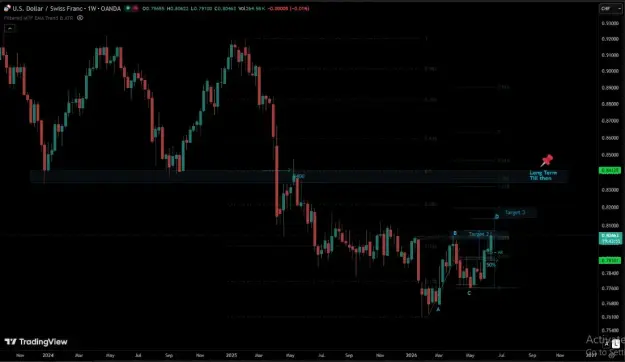Select the Target 3 label
This screenshot has width=625, height=362.
(x=515, y=212)
